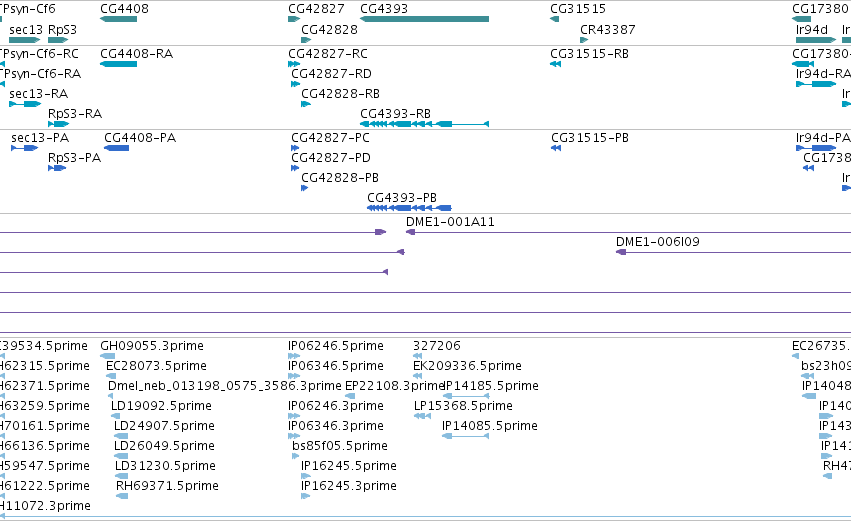Click Dmel_neb_013198_0575_3586.3prime entry
Image resolution: width=851 pixels, height=521 pixels.
(225, 386)
